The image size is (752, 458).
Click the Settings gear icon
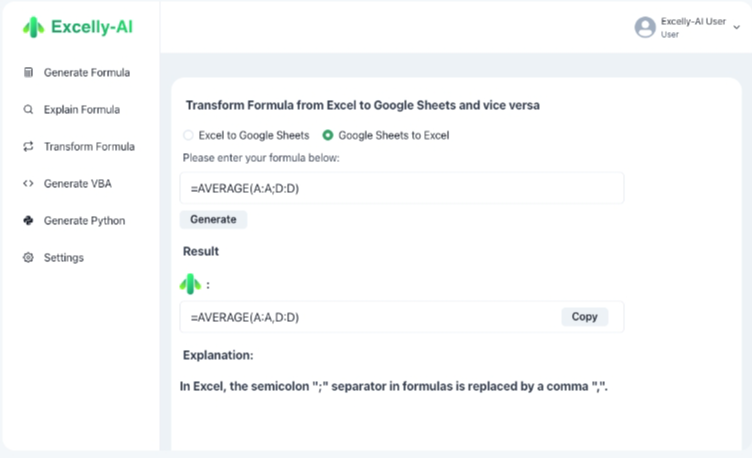coord(28,257)
